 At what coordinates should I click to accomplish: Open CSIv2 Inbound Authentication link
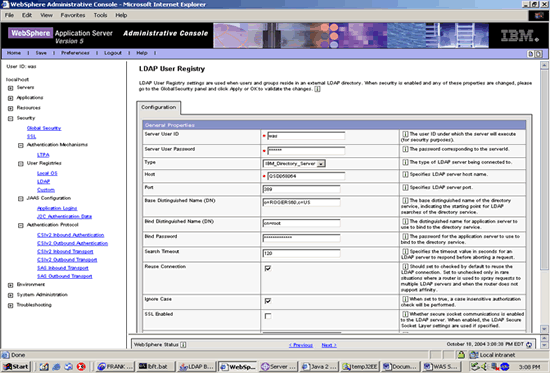(x=71, y=235)
